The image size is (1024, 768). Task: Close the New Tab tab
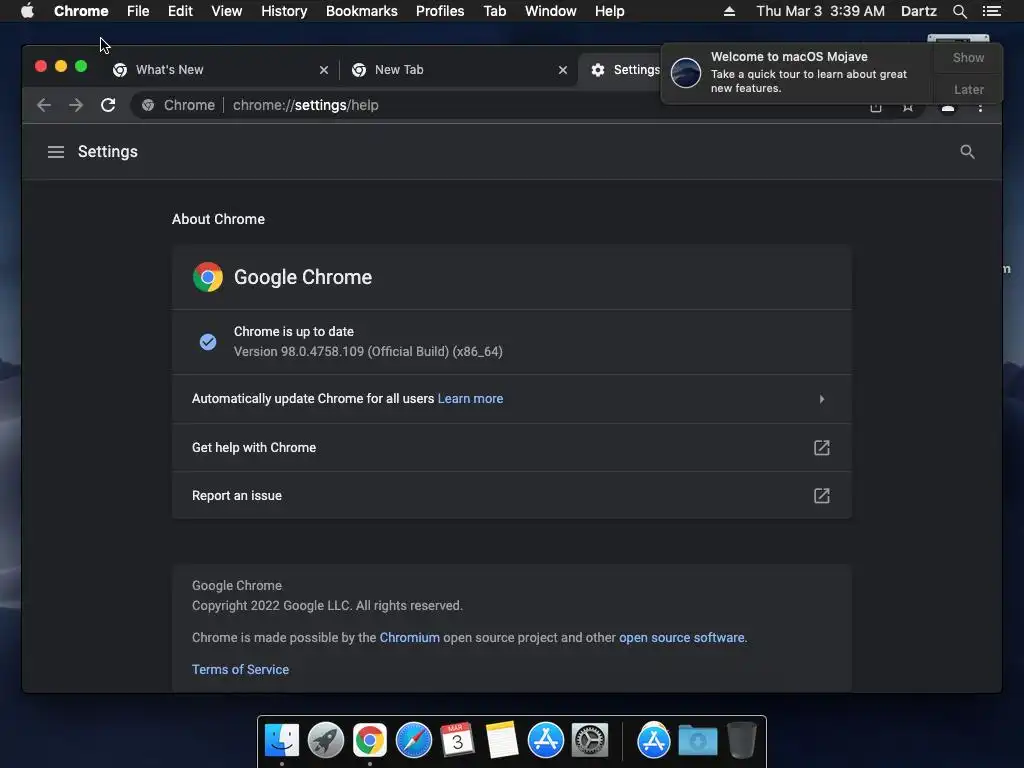point(563,70)
